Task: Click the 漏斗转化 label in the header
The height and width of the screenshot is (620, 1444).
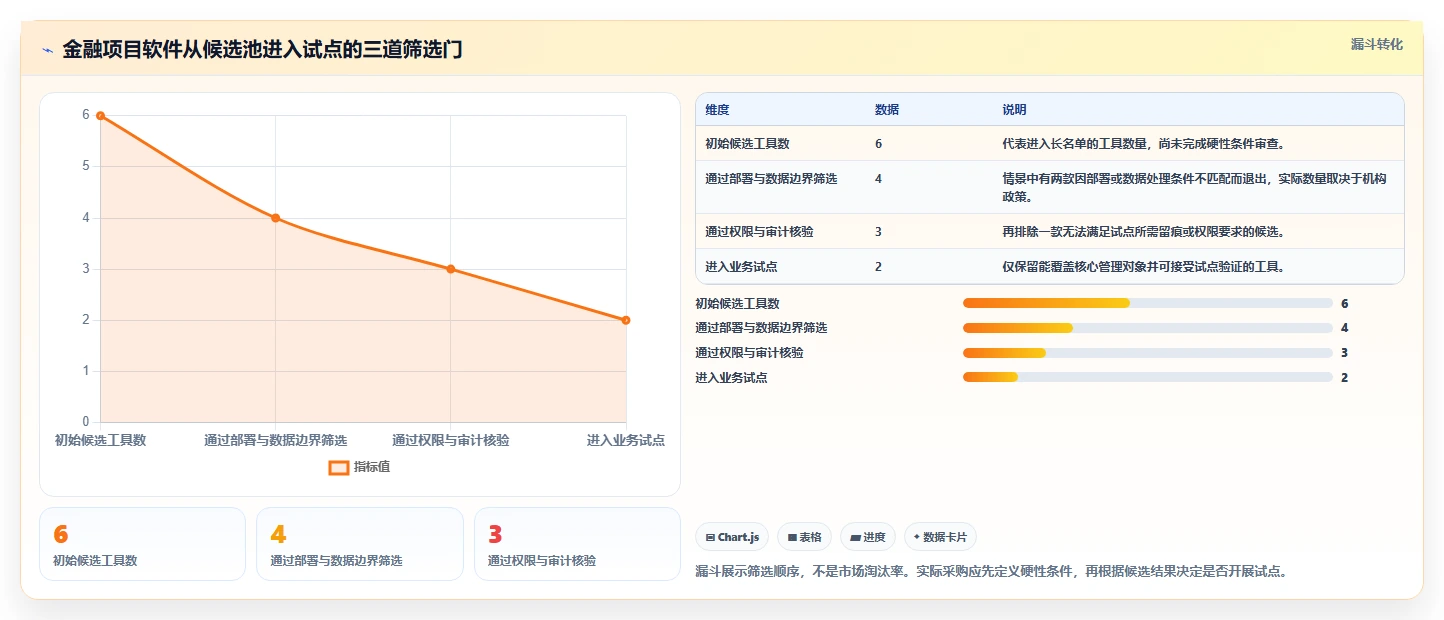Action: click(1377, 44)
